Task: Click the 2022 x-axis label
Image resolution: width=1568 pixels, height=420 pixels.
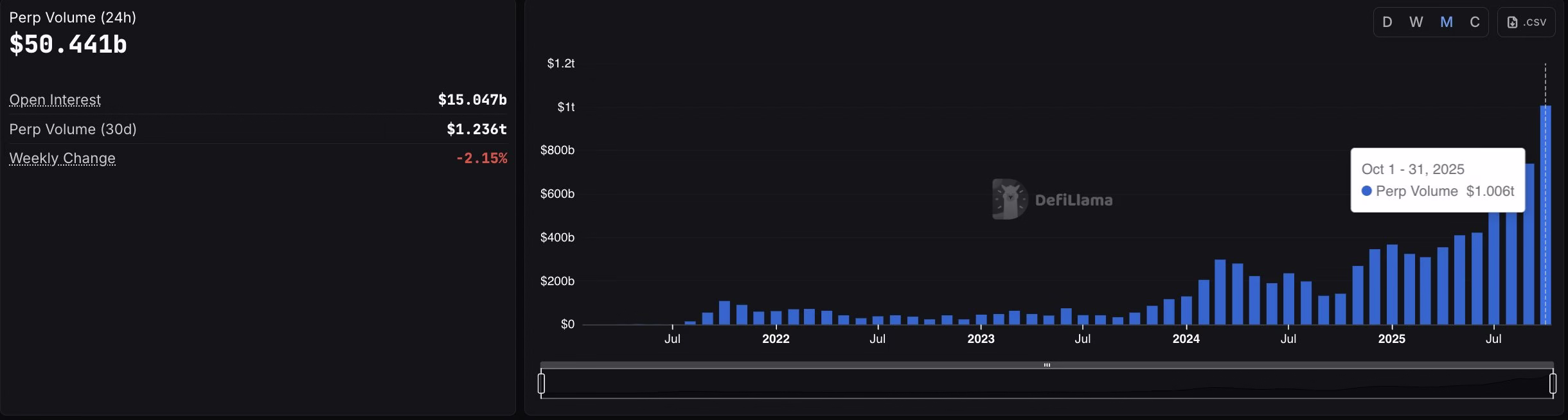Action: (776, 338)
